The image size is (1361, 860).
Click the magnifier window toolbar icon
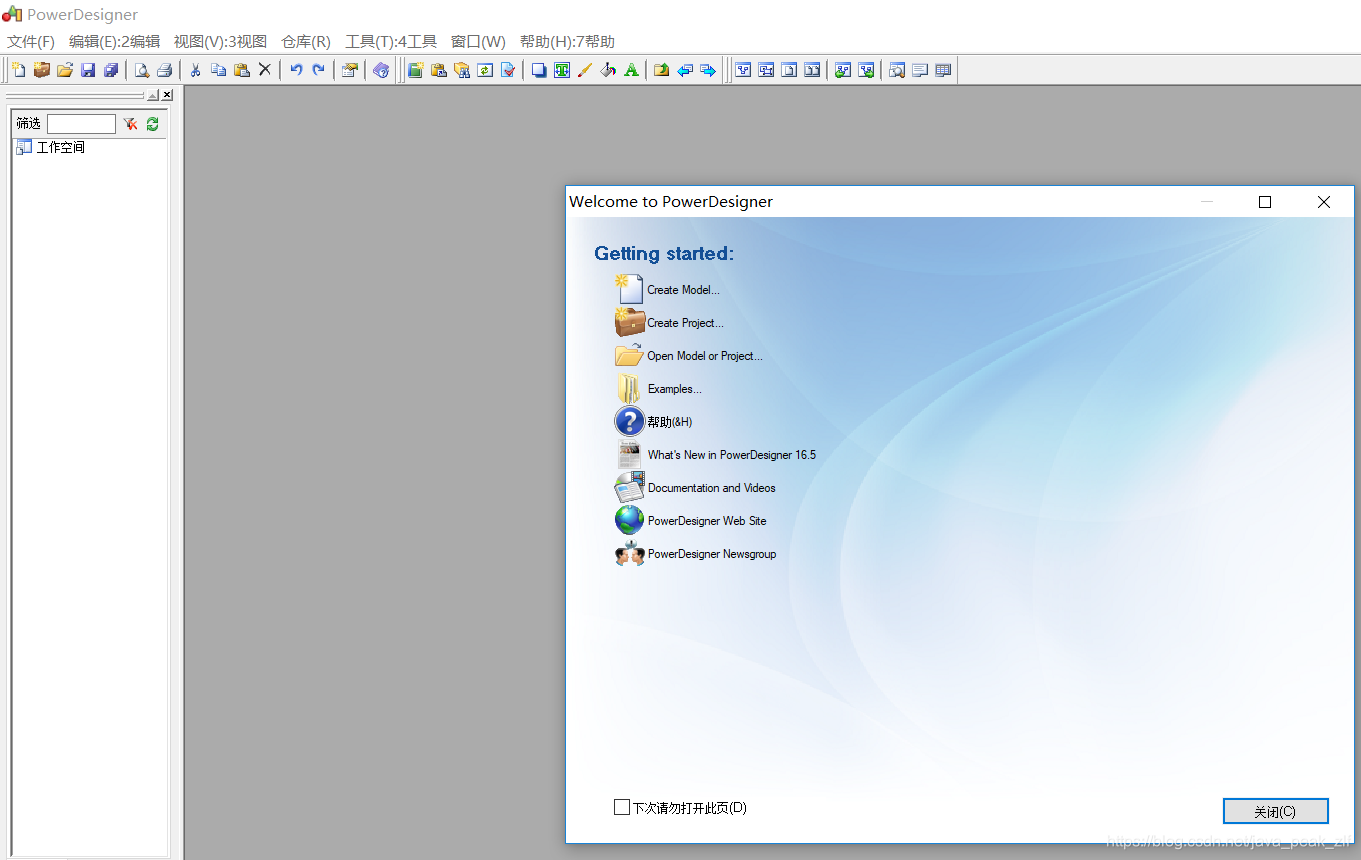coord(897,70)
